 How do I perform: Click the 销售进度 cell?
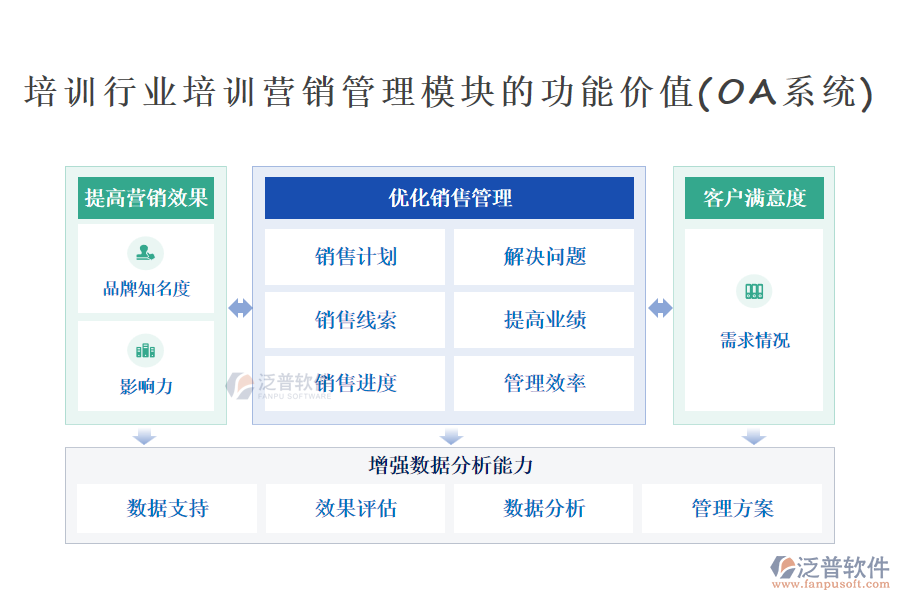[x=355, y=383]
